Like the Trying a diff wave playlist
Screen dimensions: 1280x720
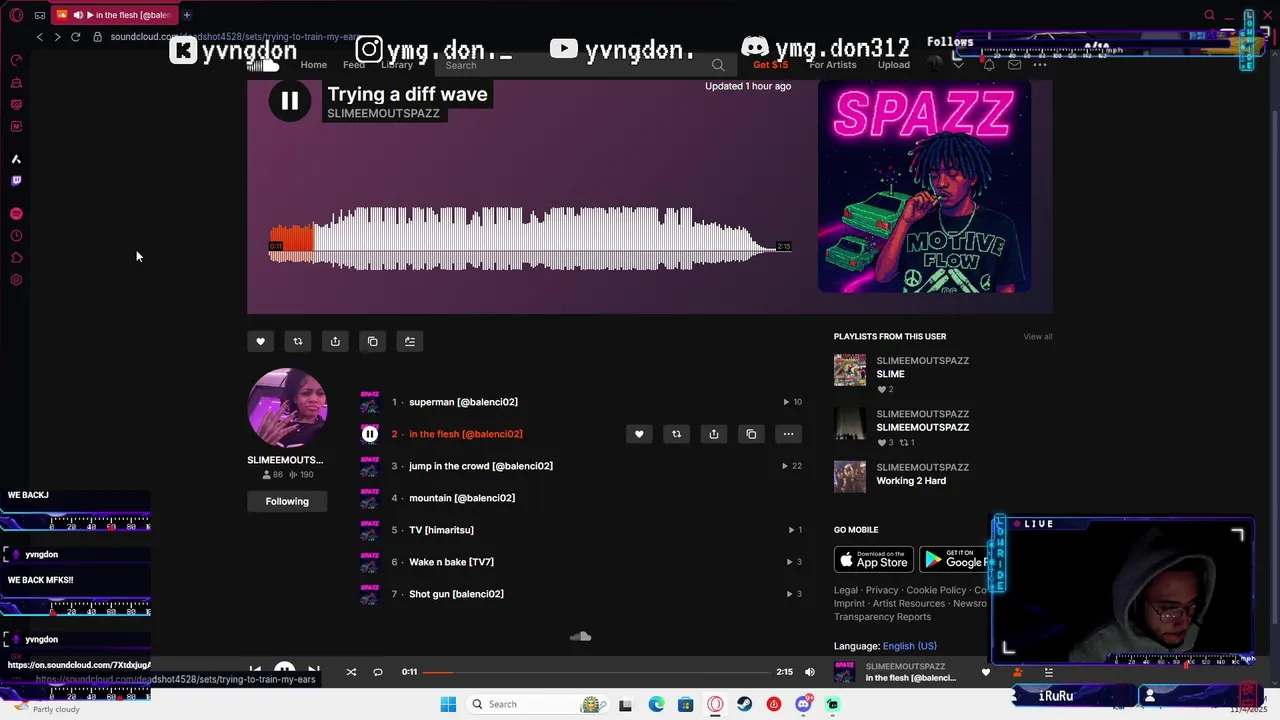(260, 341)
